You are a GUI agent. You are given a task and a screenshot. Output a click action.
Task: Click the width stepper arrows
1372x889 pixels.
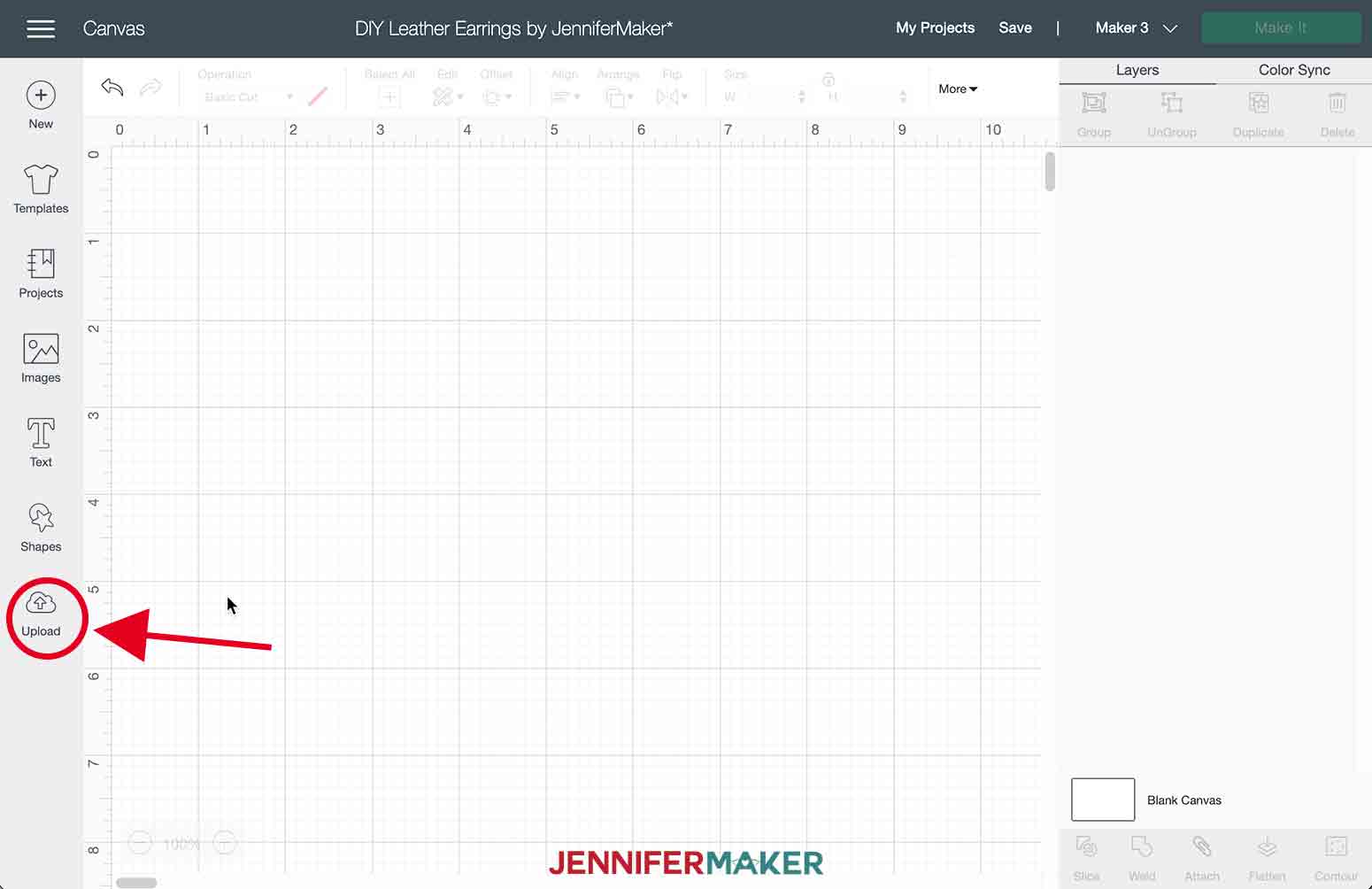pyautogui.click(x=802, y=97)
